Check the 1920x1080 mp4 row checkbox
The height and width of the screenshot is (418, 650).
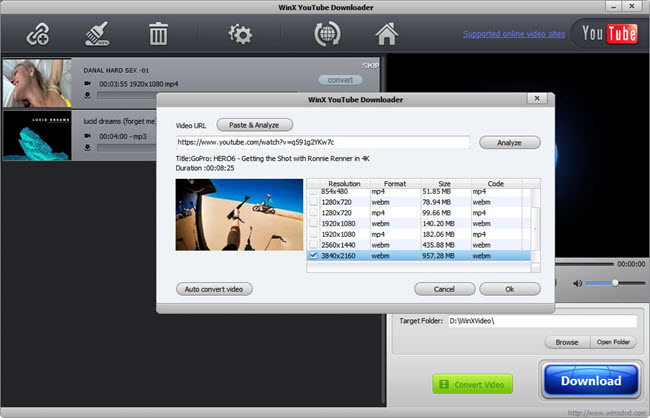[x=313, y=234]
